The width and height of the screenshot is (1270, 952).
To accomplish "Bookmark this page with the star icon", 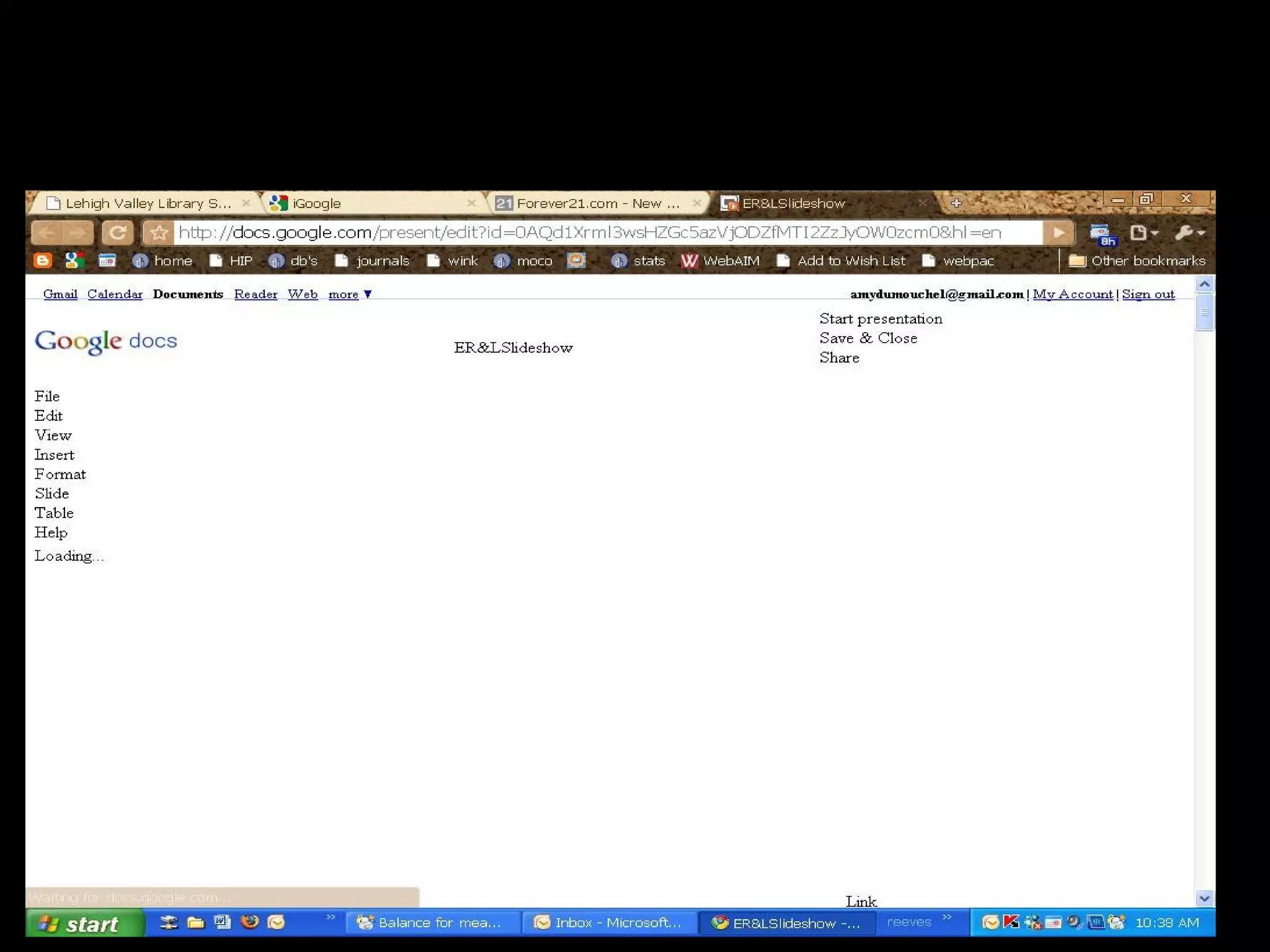I will 159,233.
